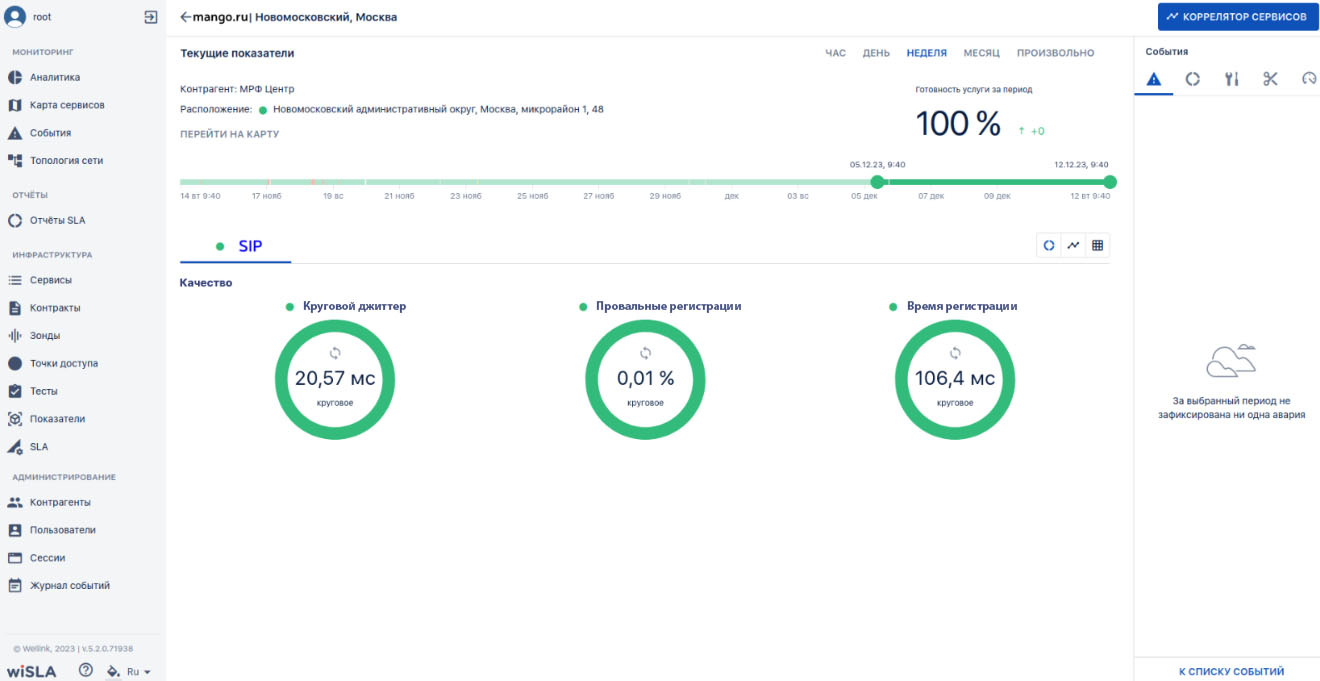The image size is (1320, 681).
Task: Switch to line graph view
Action: [1073, 245]
